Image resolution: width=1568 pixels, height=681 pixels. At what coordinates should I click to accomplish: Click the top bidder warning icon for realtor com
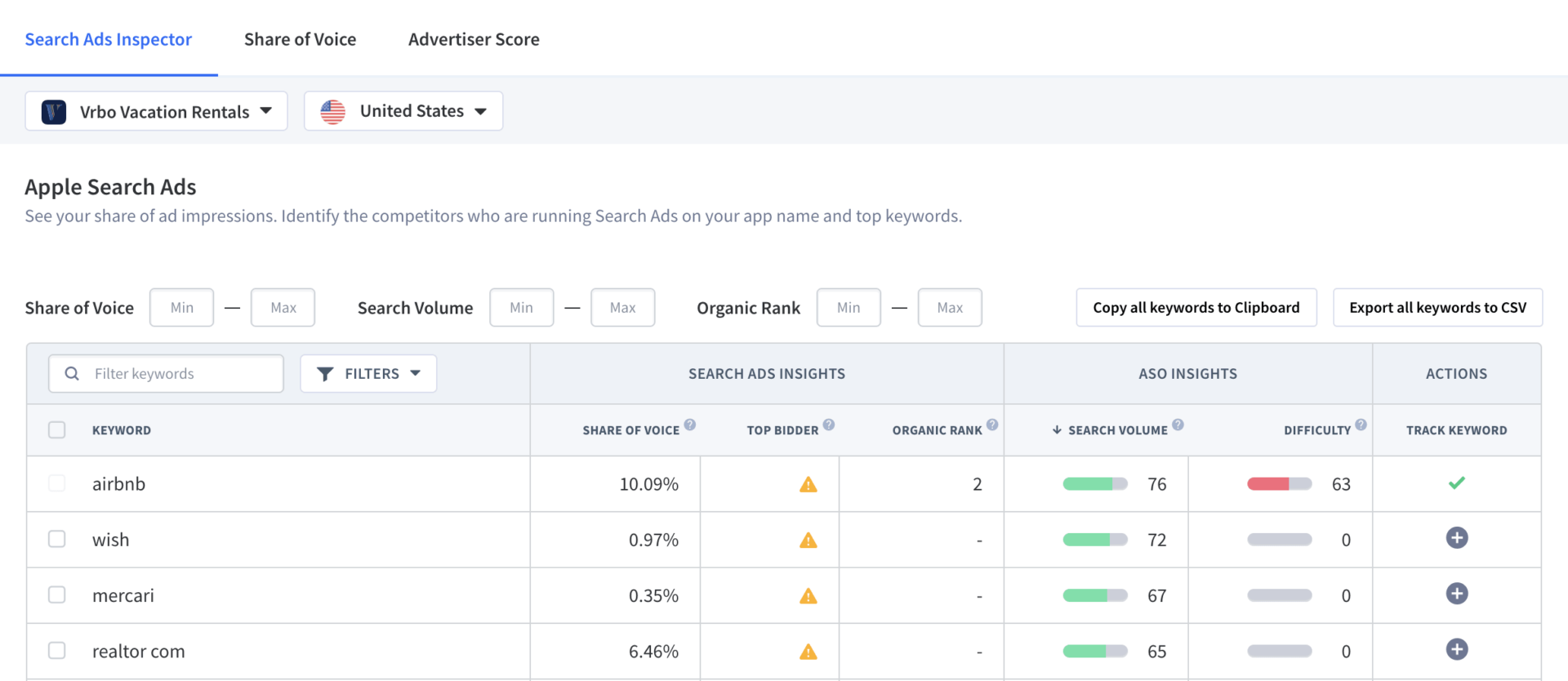(x=808, y=651)
